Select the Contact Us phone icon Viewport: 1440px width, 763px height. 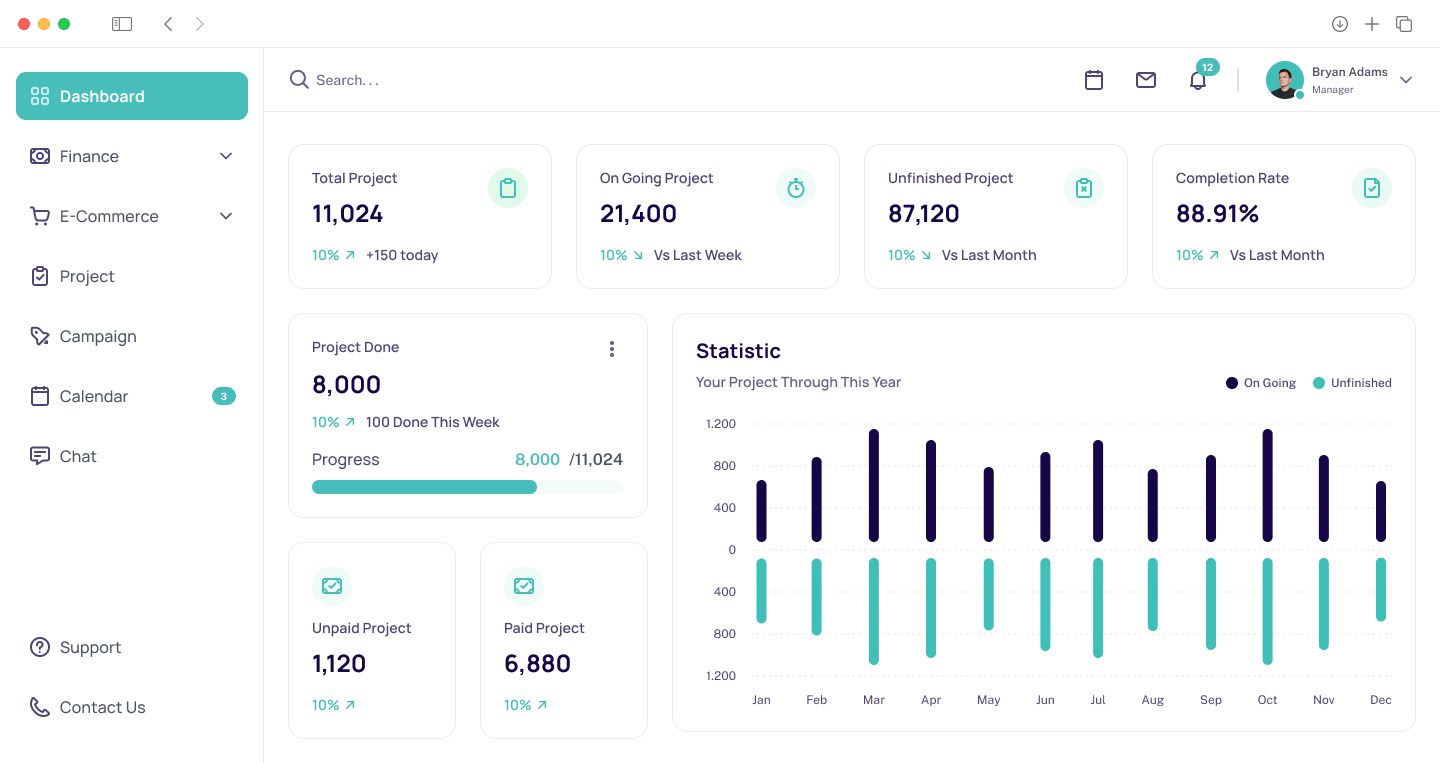click(40, 707)
